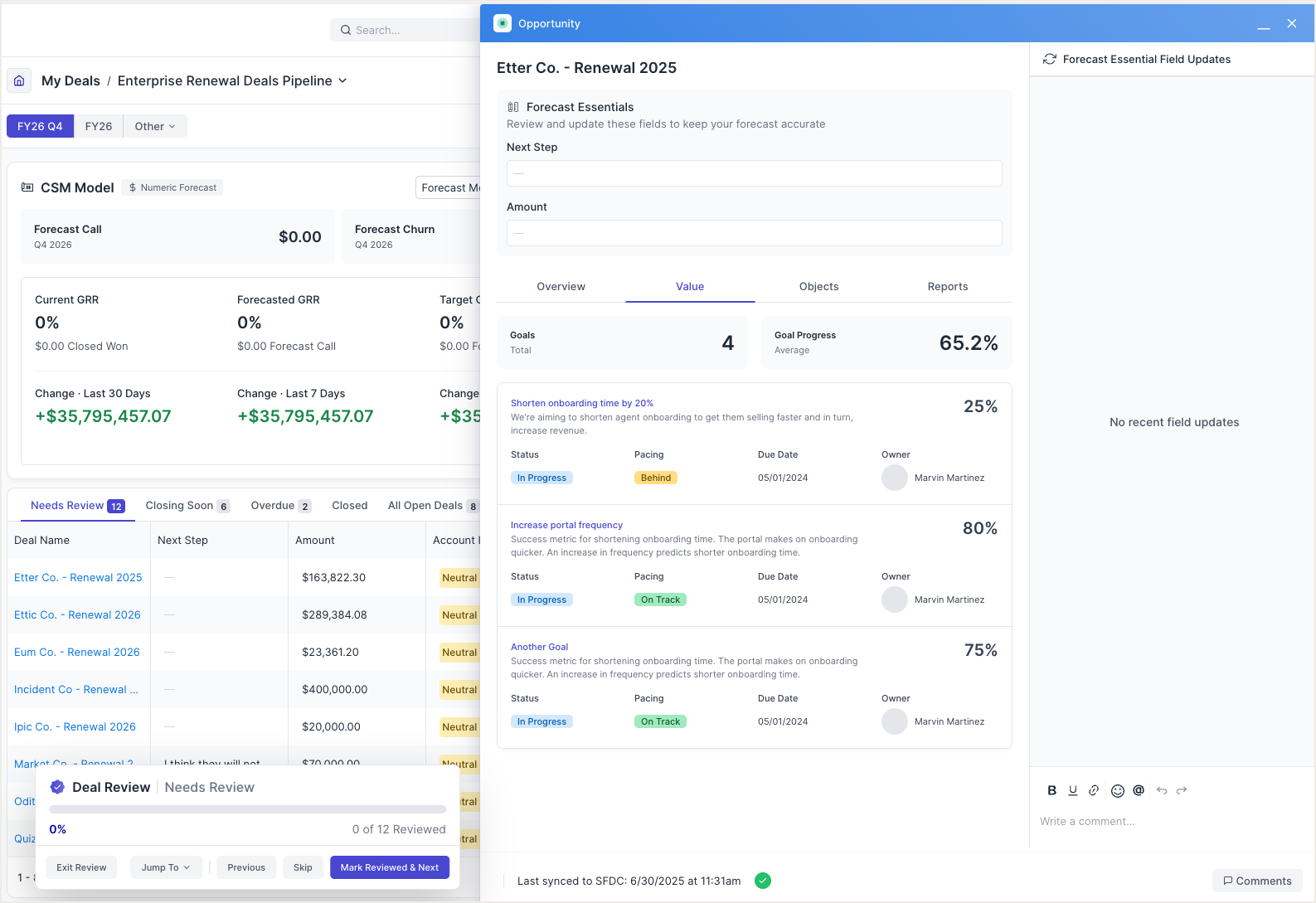Image resolution: width=1316 pixels, height=903 pixels.
Task: Select the FY26 period toggle
Action: (x=98, y=126)
